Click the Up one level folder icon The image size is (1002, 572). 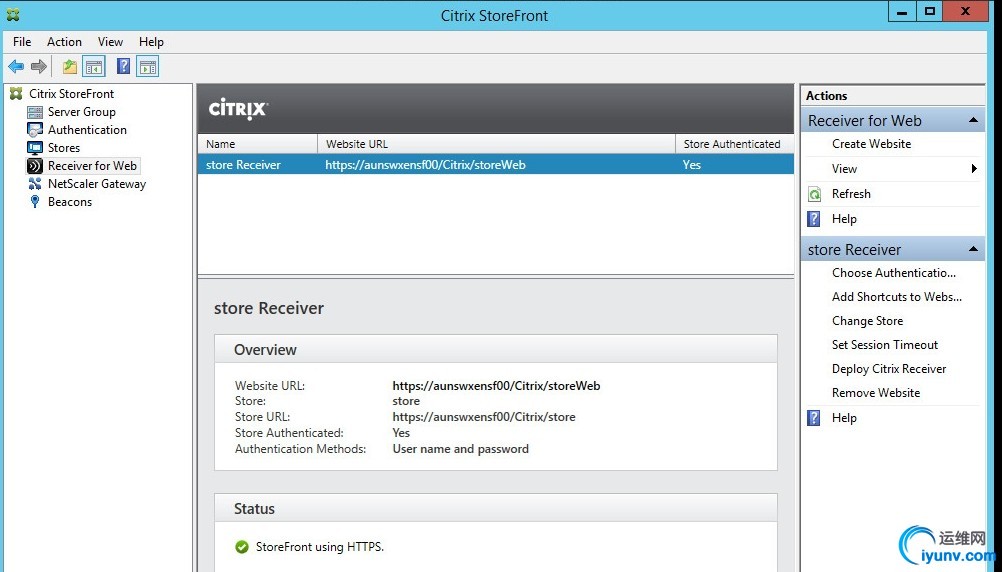tap(70, 66)
